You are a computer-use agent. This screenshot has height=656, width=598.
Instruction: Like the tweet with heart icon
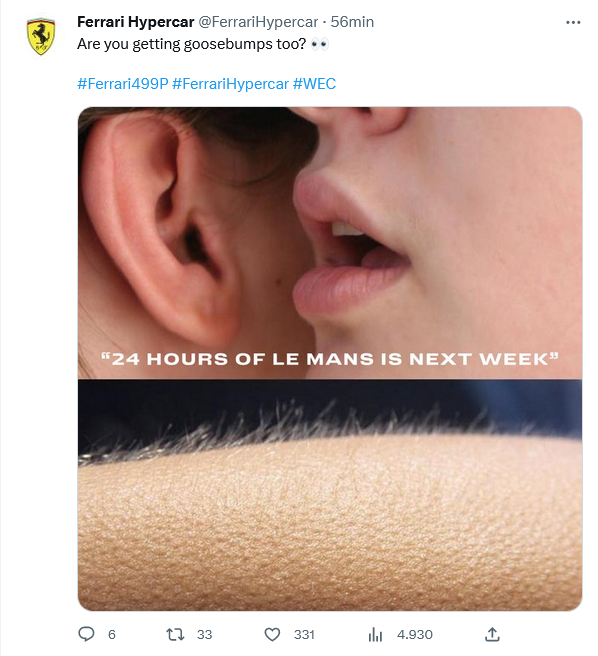tap(272, 634)
